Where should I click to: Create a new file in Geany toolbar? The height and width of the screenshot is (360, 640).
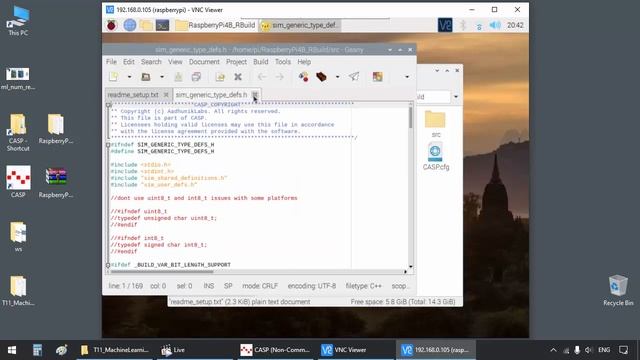[x=114, y=77]
